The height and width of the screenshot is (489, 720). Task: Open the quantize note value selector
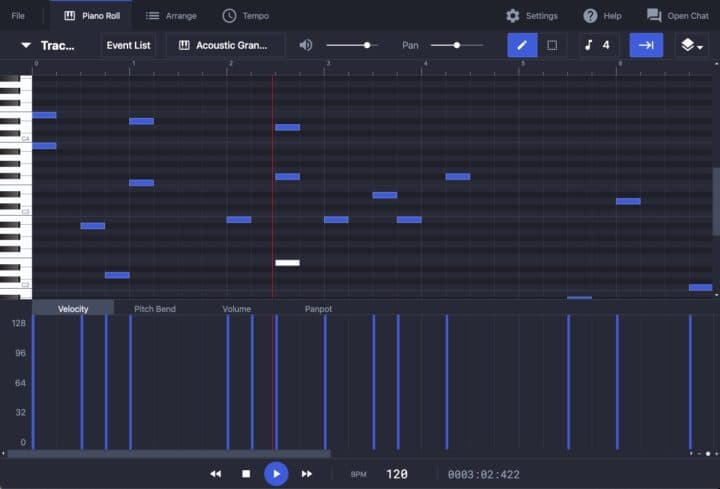point(597,45)
